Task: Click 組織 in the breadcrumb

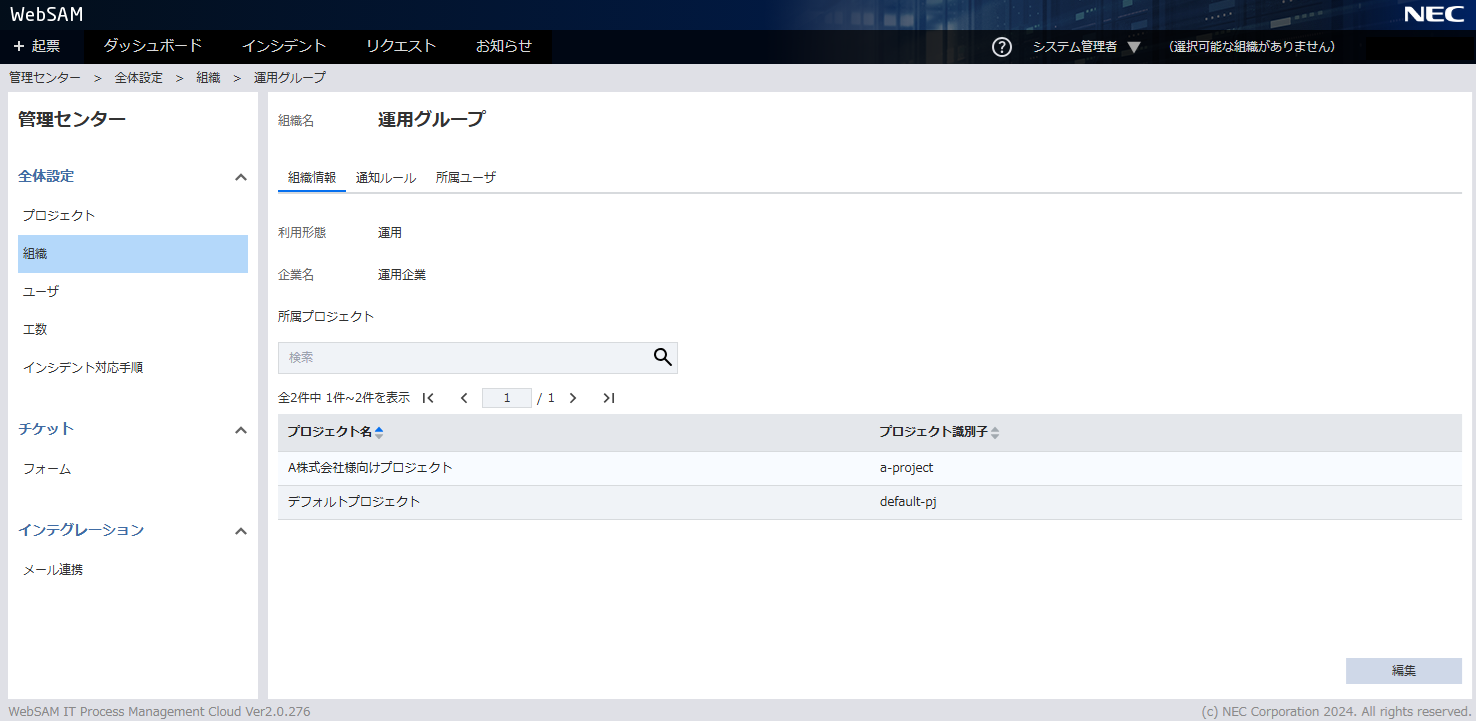Action: (208, 77)
